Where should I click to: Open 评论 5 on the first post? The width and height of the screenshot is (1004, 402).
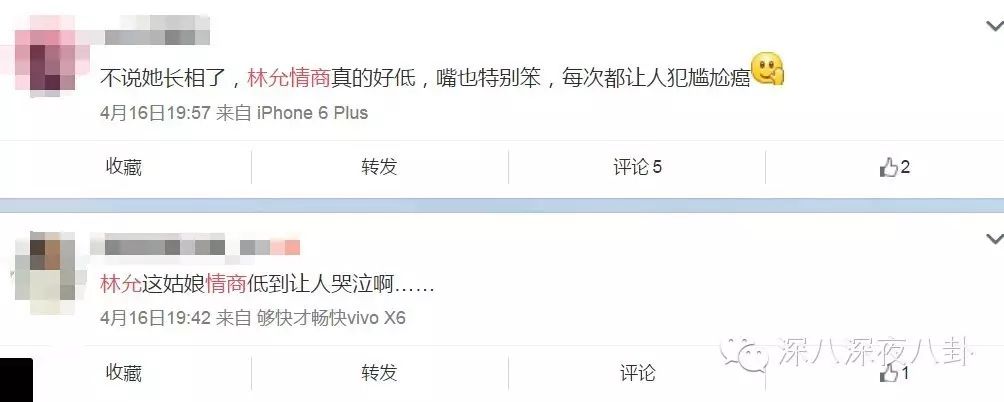[x=637, y=168]
